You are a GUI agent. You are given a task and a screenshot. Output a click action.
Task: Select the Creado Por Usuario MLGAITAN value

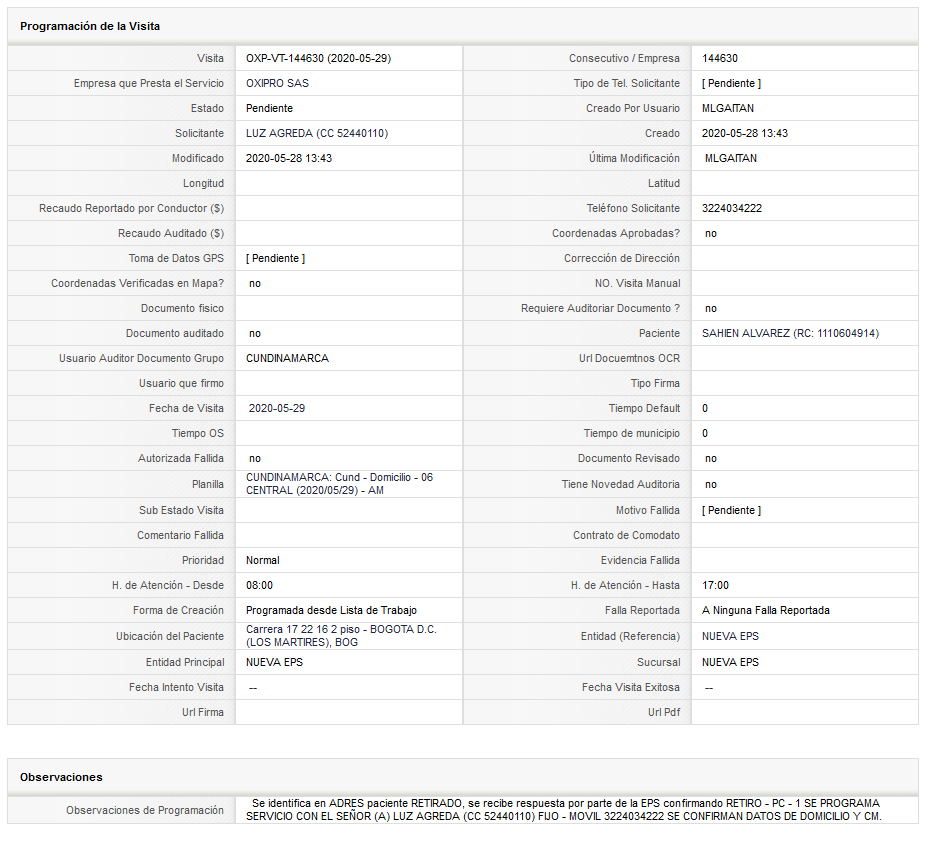point(728,108)
